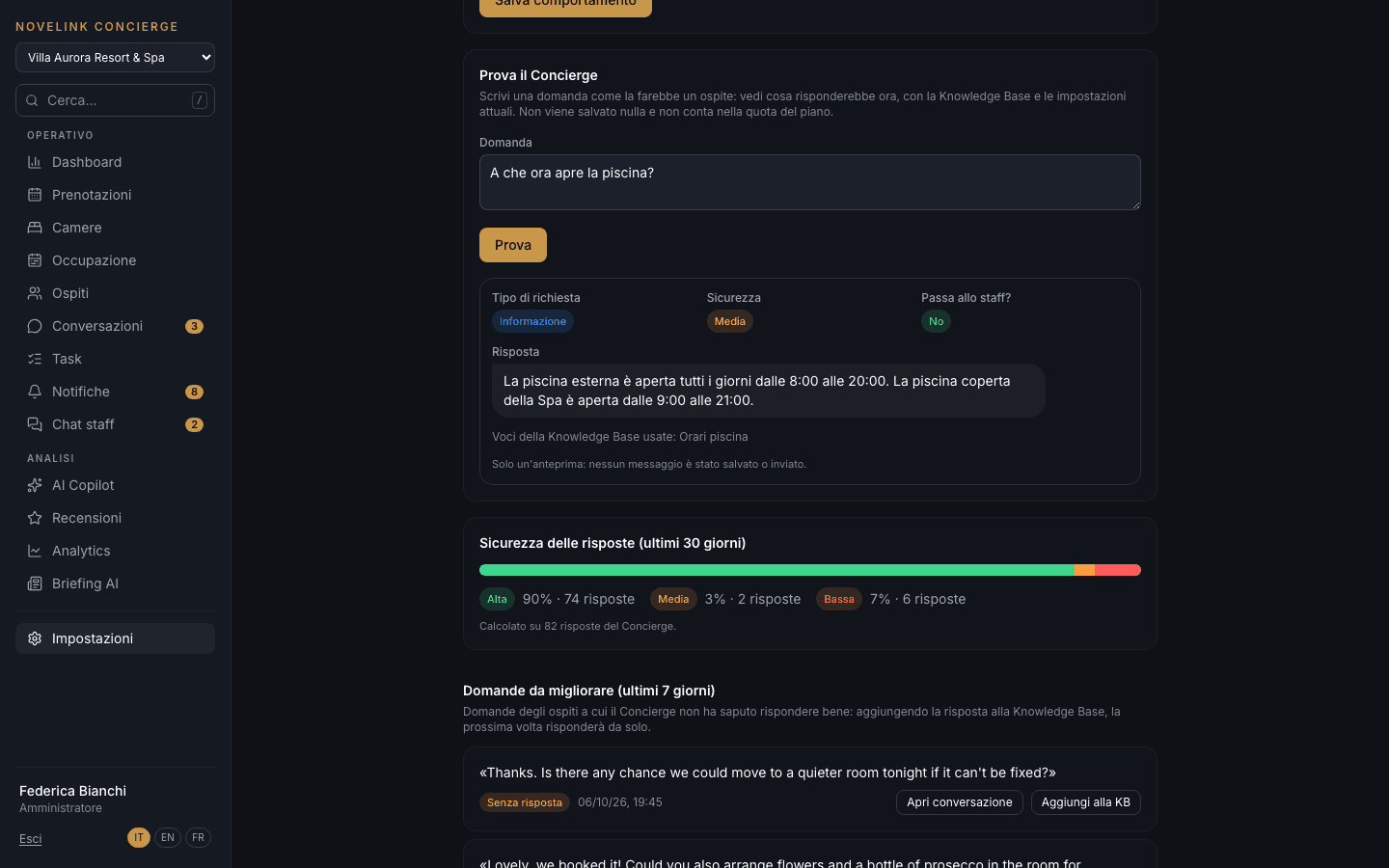Screen dimensions: 1389x868
Task: Click the Analytics line chart icon
Action: click(35, 551)
